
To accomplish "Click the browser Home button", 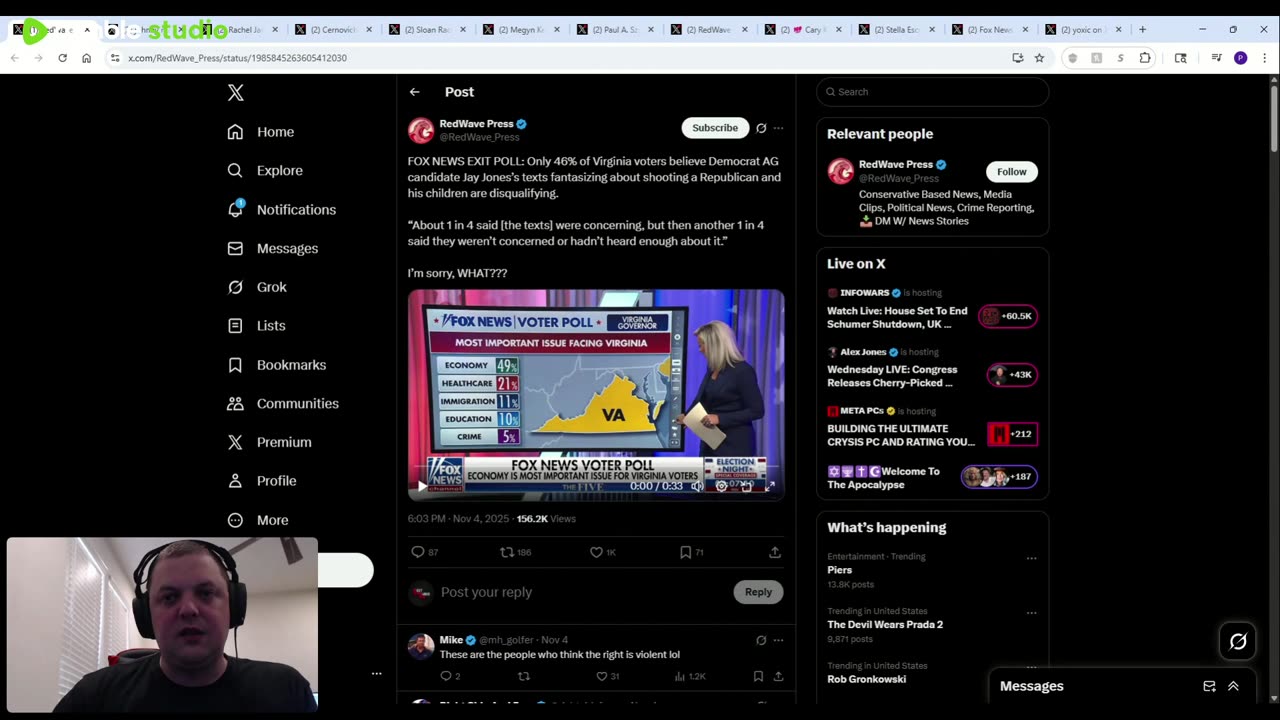I will 86,58.
